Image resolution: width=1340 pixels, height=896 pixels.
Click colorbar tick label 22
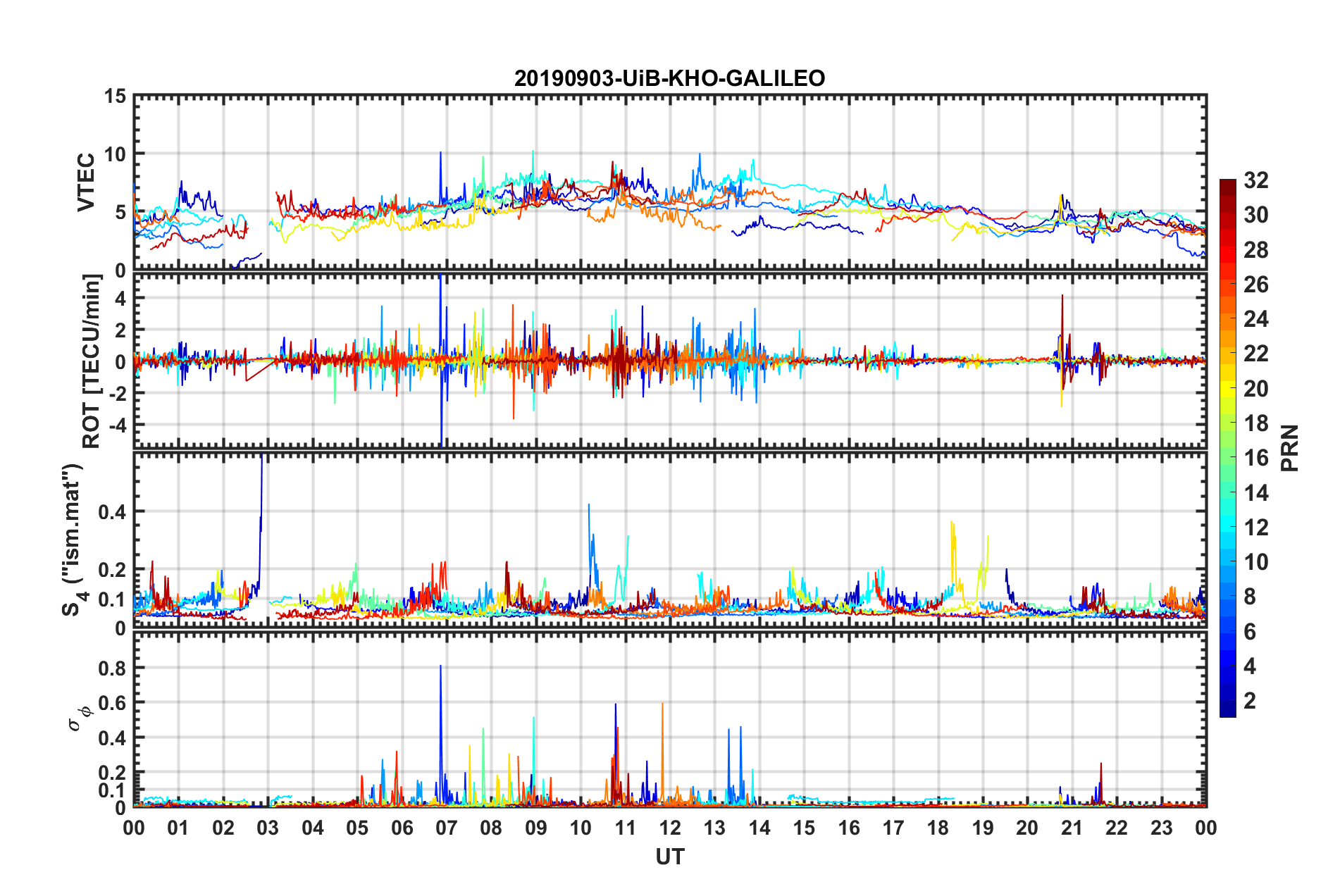(x=1255, y=354)
